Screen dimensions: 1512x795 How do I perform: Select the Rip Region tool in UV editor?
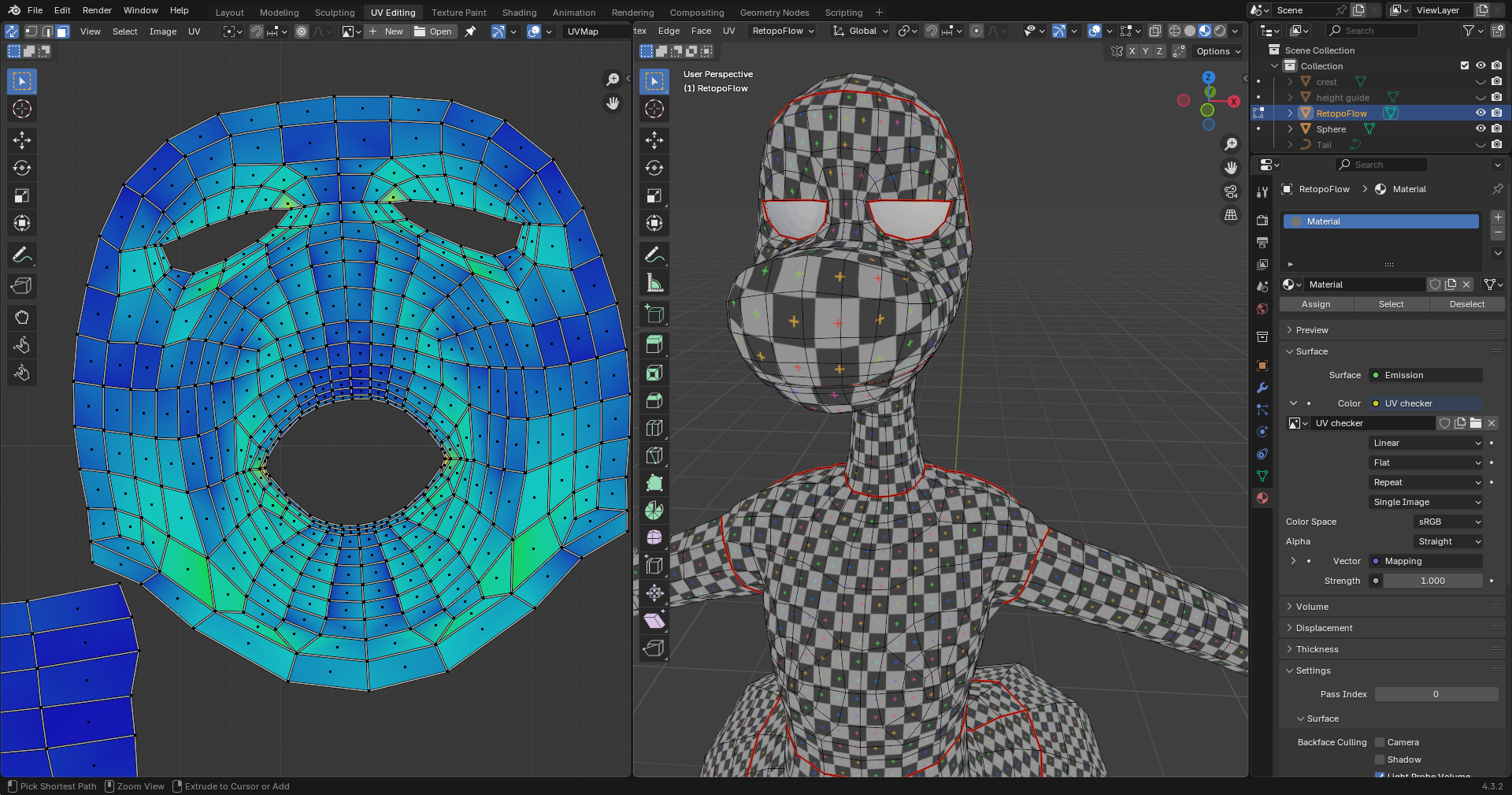click(22, 286)
